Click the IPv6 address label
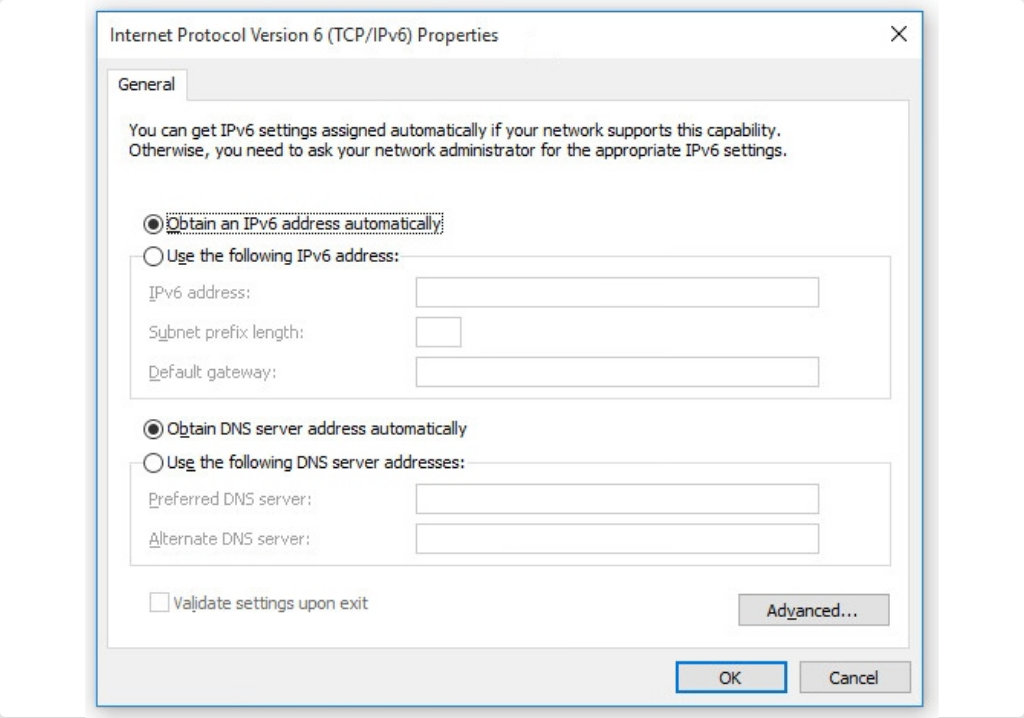The image size is (1024, 718). coord(199,293)
